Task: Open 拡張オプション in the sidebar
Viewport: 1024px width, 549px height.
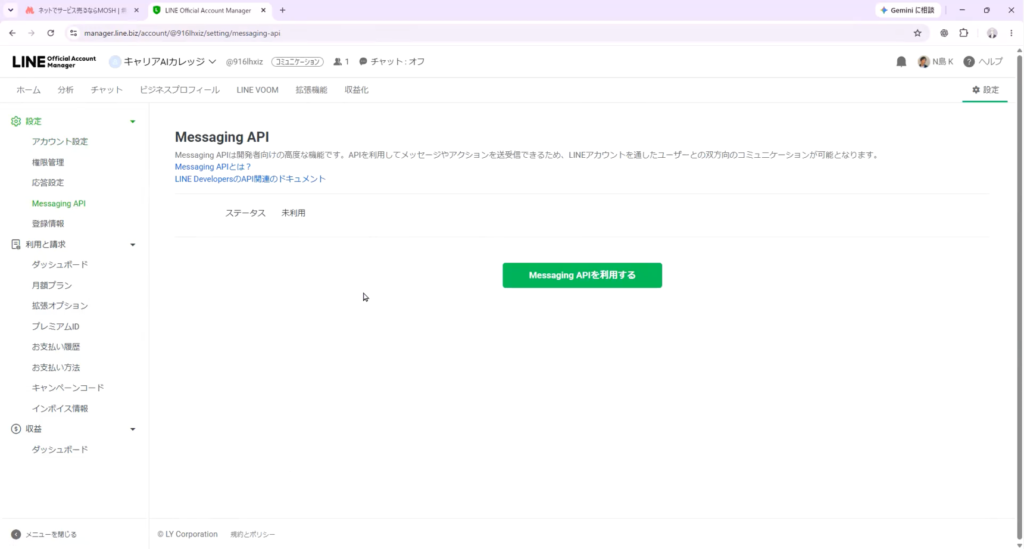Action: point(59,306)
